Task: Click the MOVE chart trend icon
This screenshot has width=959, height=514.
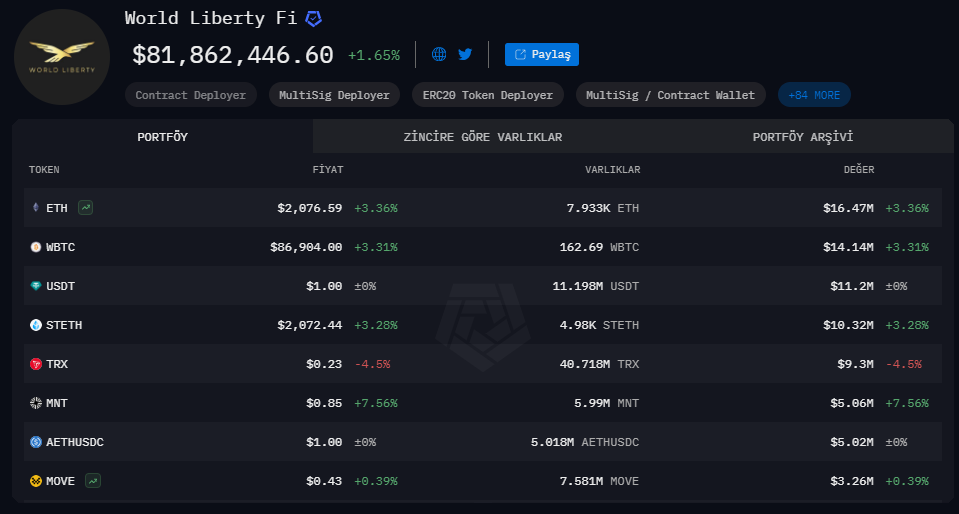Action: (93, 481)
